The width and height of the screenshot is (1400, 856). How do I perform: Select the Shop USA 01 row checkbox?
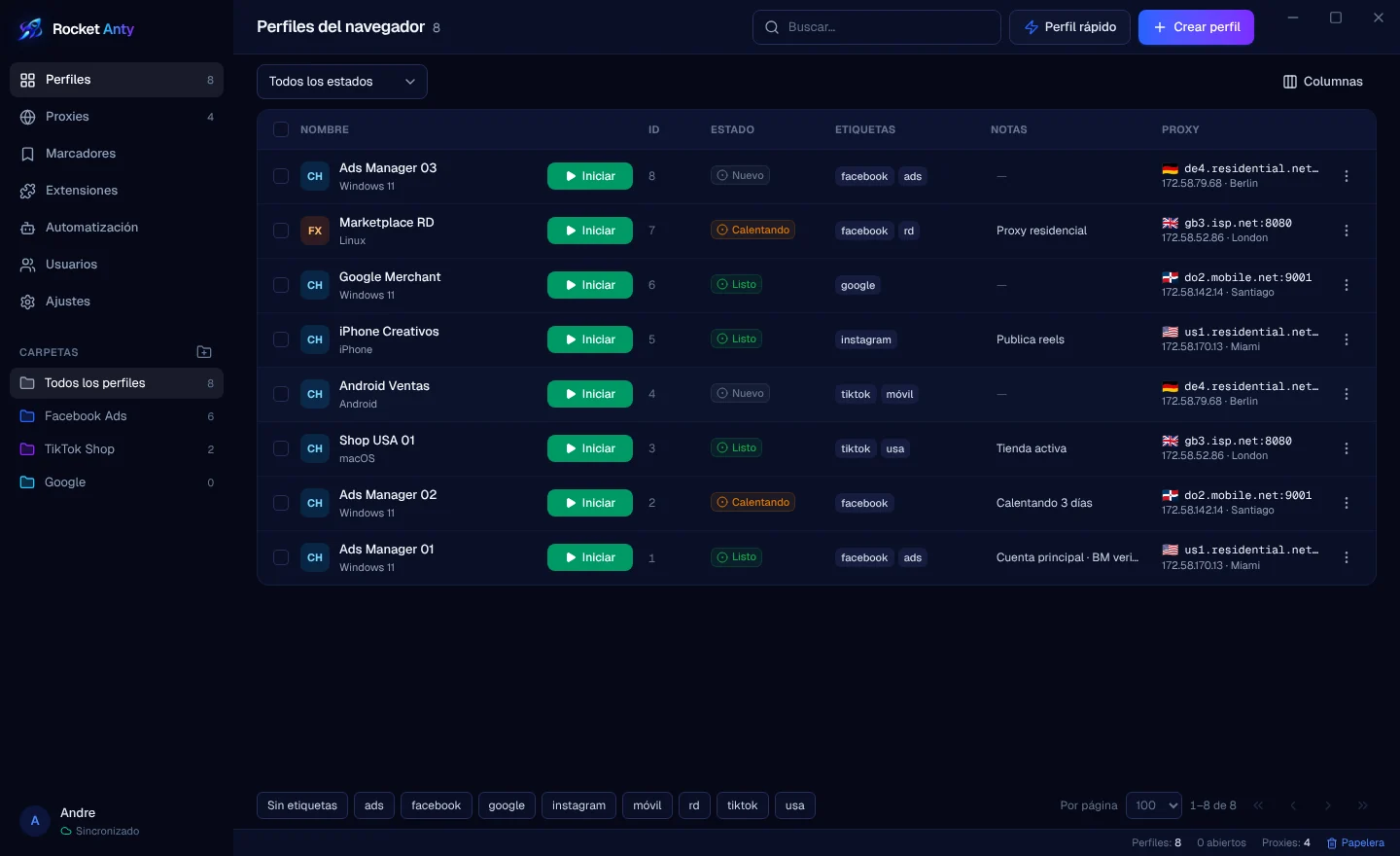[x=281, y=448]
